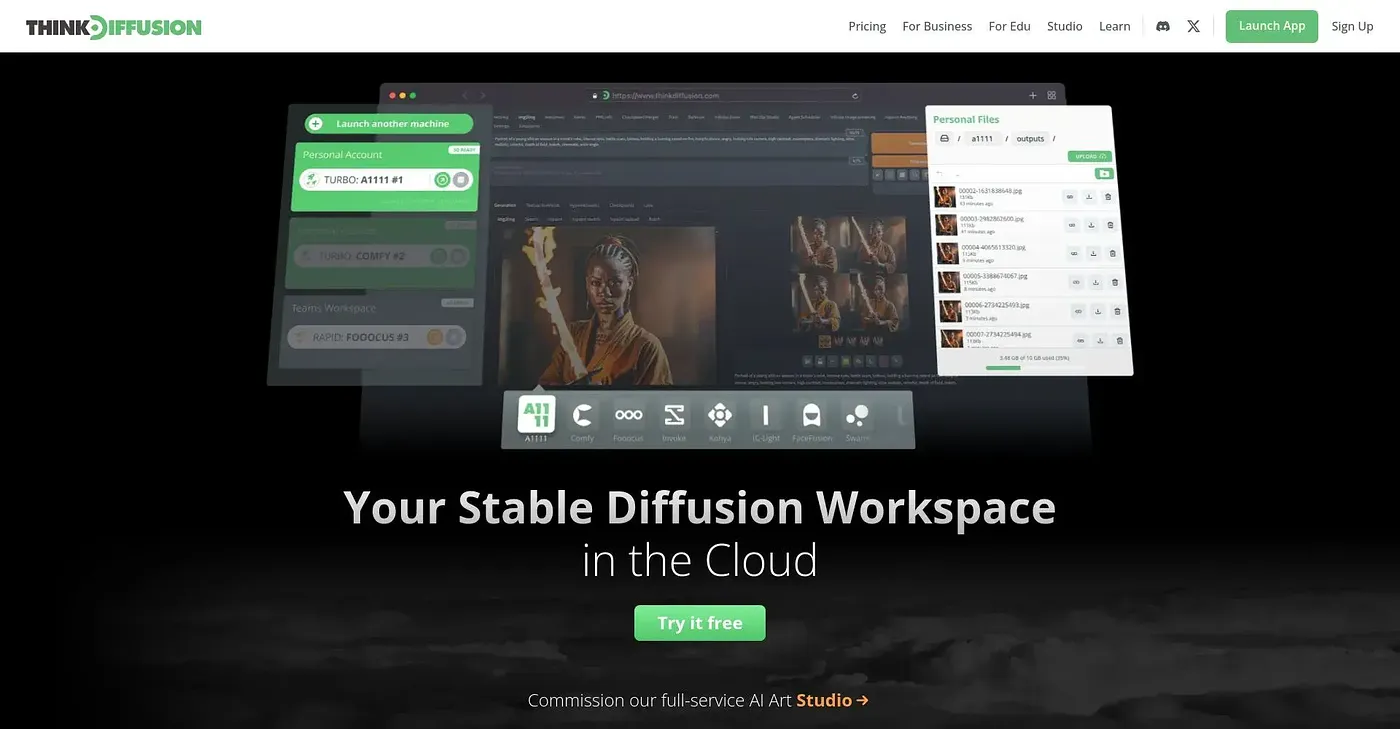Open the X (Twitter) icon link
The width and height of the screenshot is (1400, 729).
pos(1193,26)
